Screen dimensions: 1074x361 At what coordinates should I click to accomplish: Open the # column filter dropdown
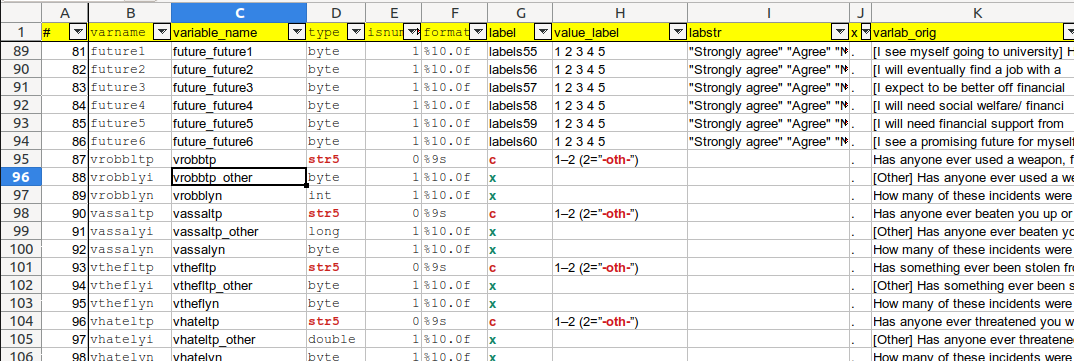[79, 32]
